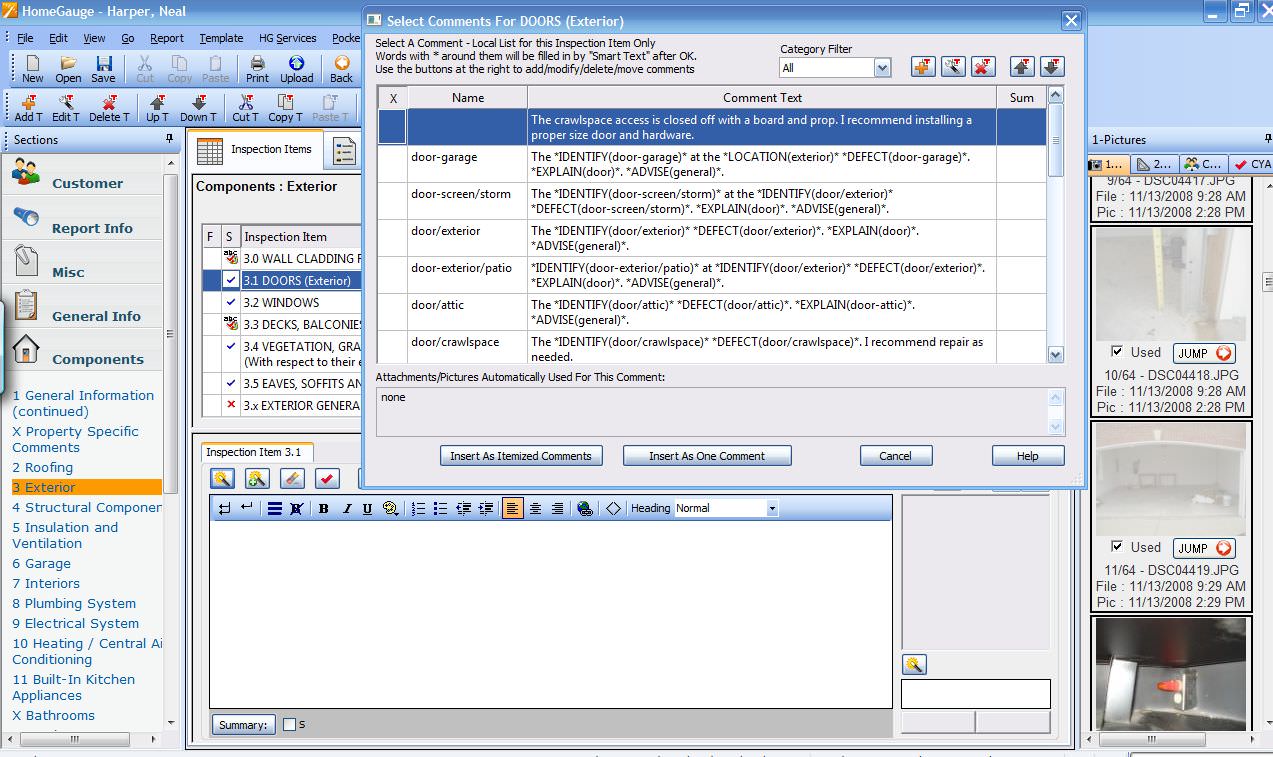Click Insert As One Comment
This screenshot has height=757, width=1273.
coord(707,455)
